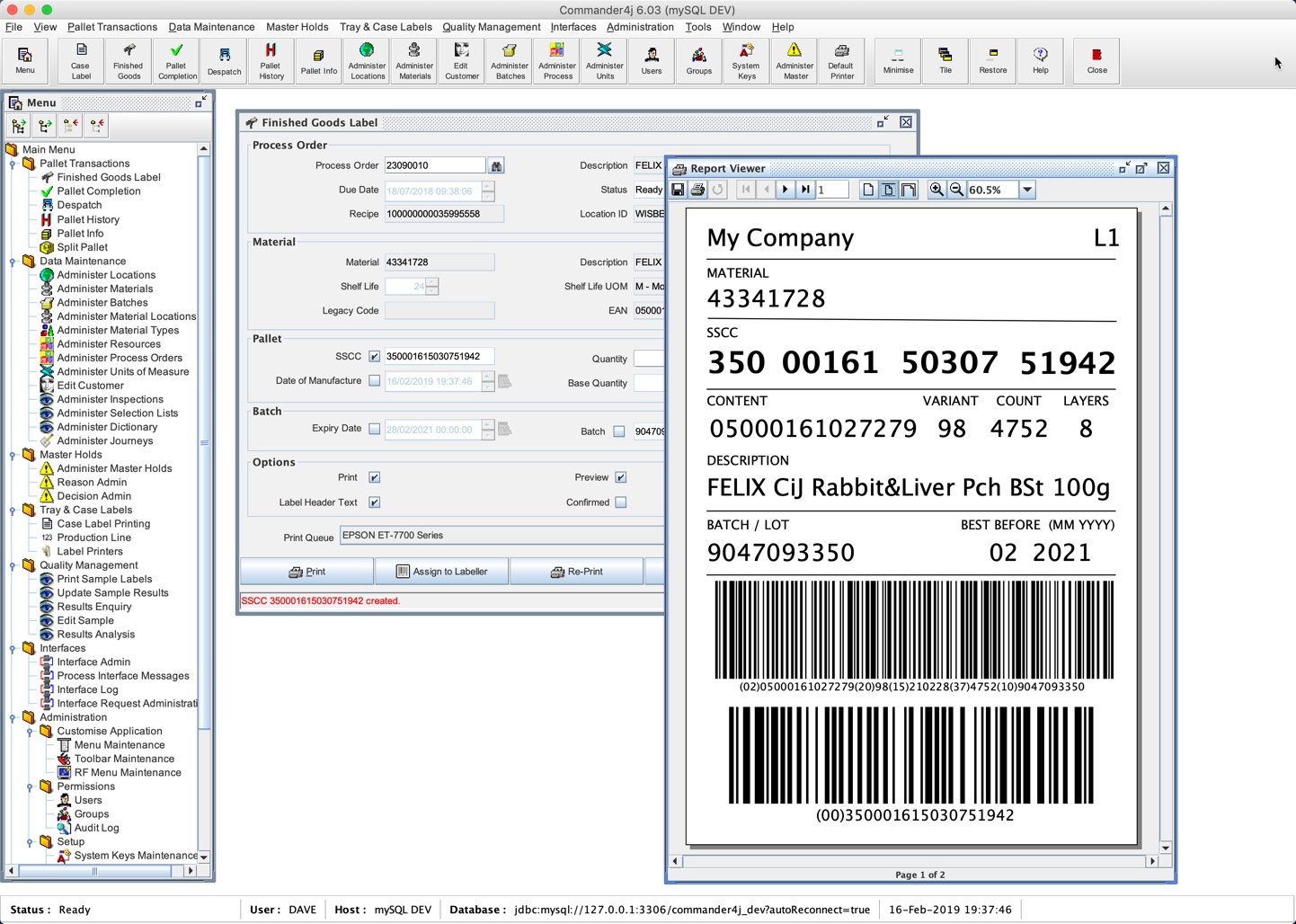
Task: Open the zoom percentage dropdown
Action: pos(1027,190)
